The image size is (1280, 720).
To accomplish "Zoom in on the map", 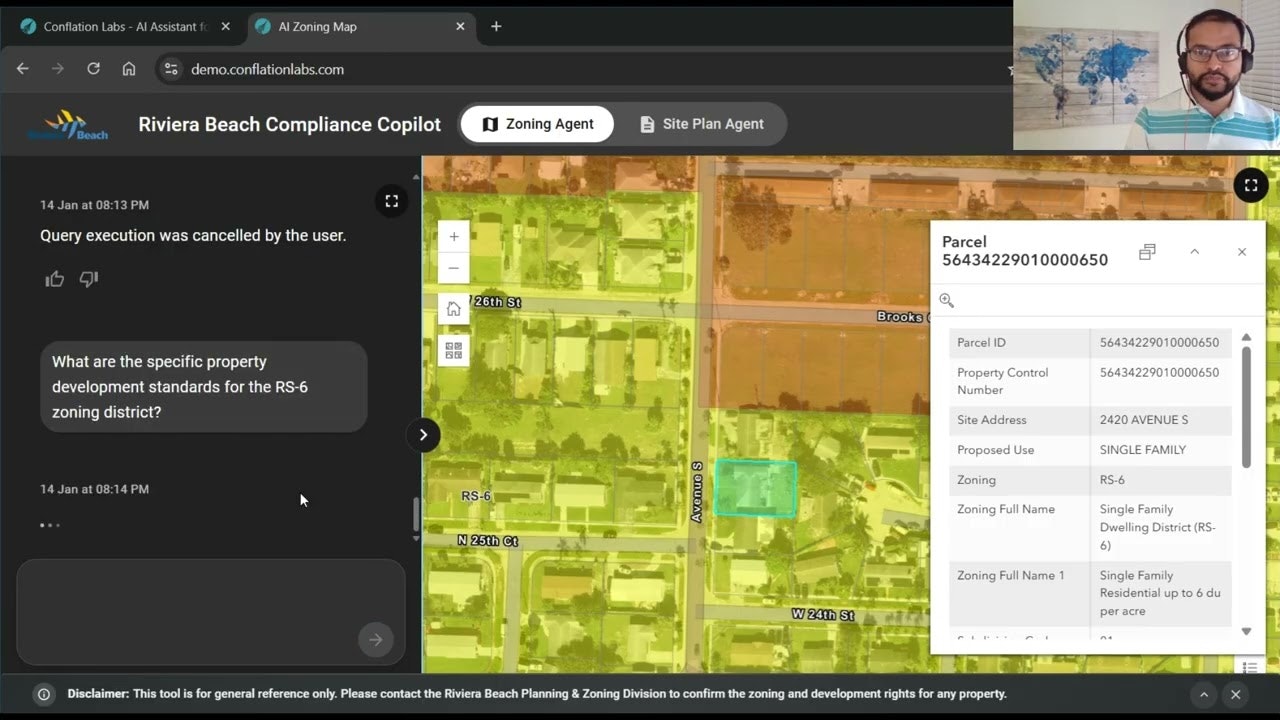I will point(454,237).
